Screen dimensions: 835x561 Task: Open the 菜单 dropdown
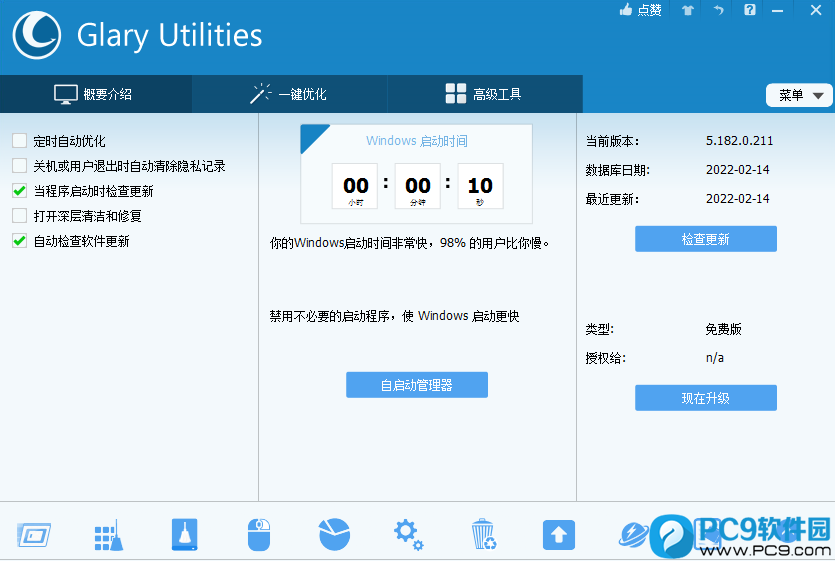(799, 95)
